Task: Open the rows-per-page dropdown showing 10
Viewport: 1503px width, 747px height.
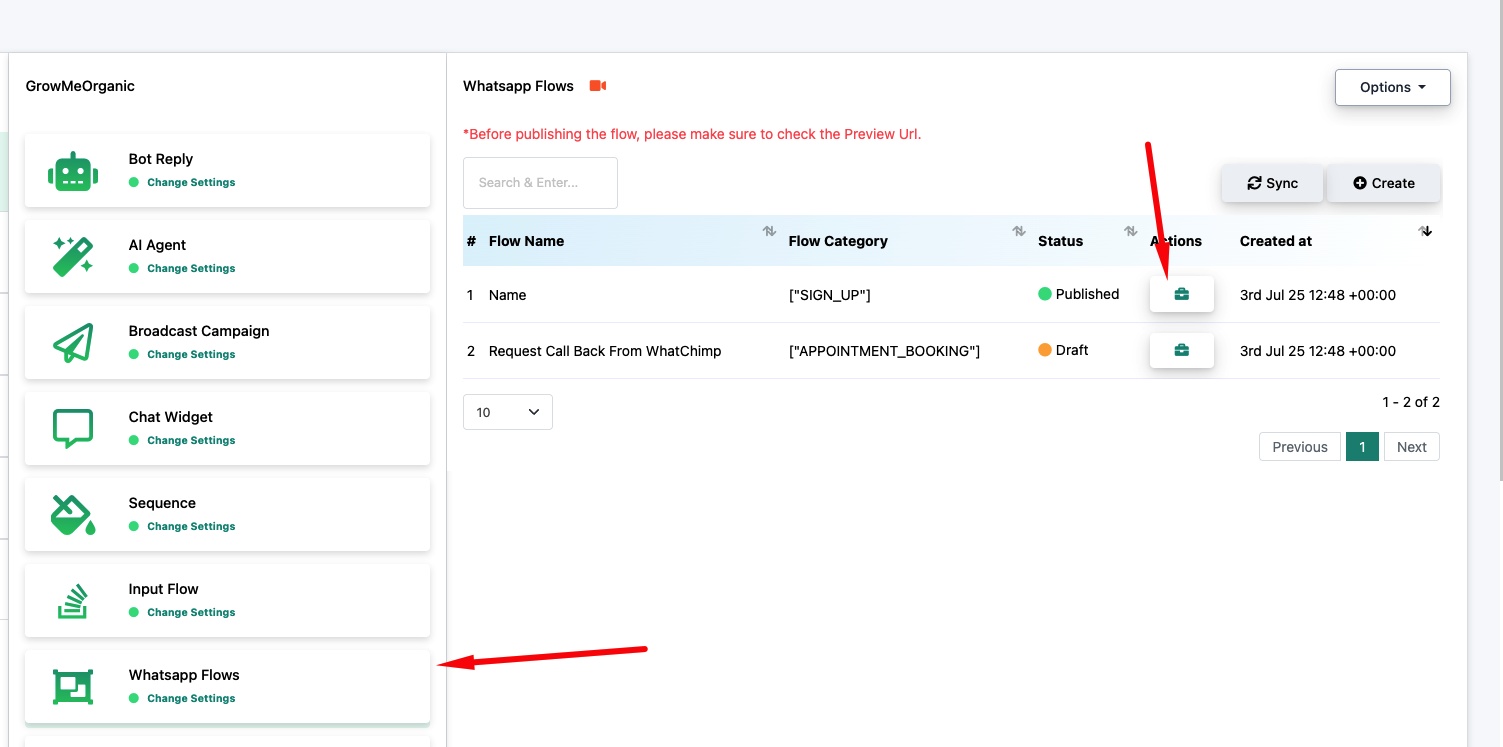Action: click(508, 412)
